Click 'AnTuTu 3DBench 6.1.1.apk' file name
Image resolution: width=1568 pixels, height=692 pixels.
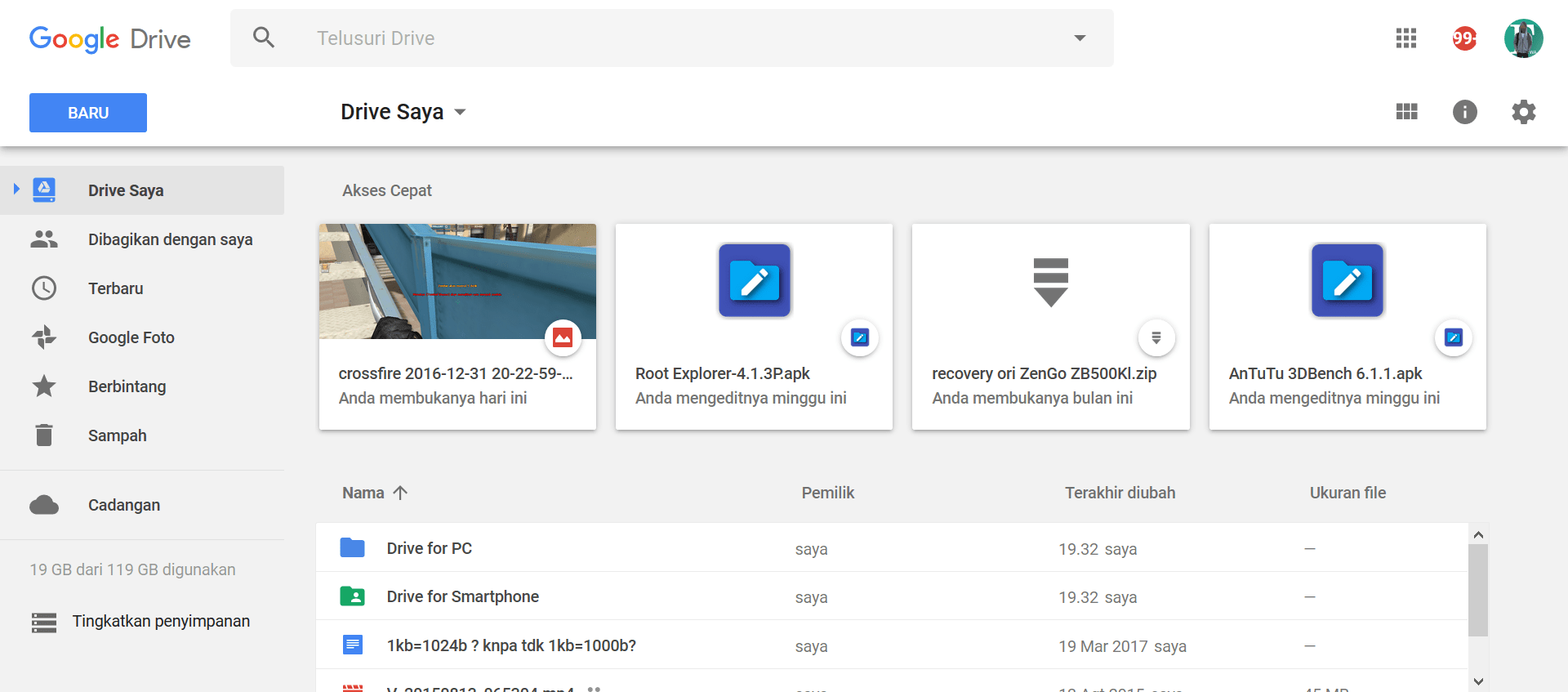click(x=1325, y=373)
